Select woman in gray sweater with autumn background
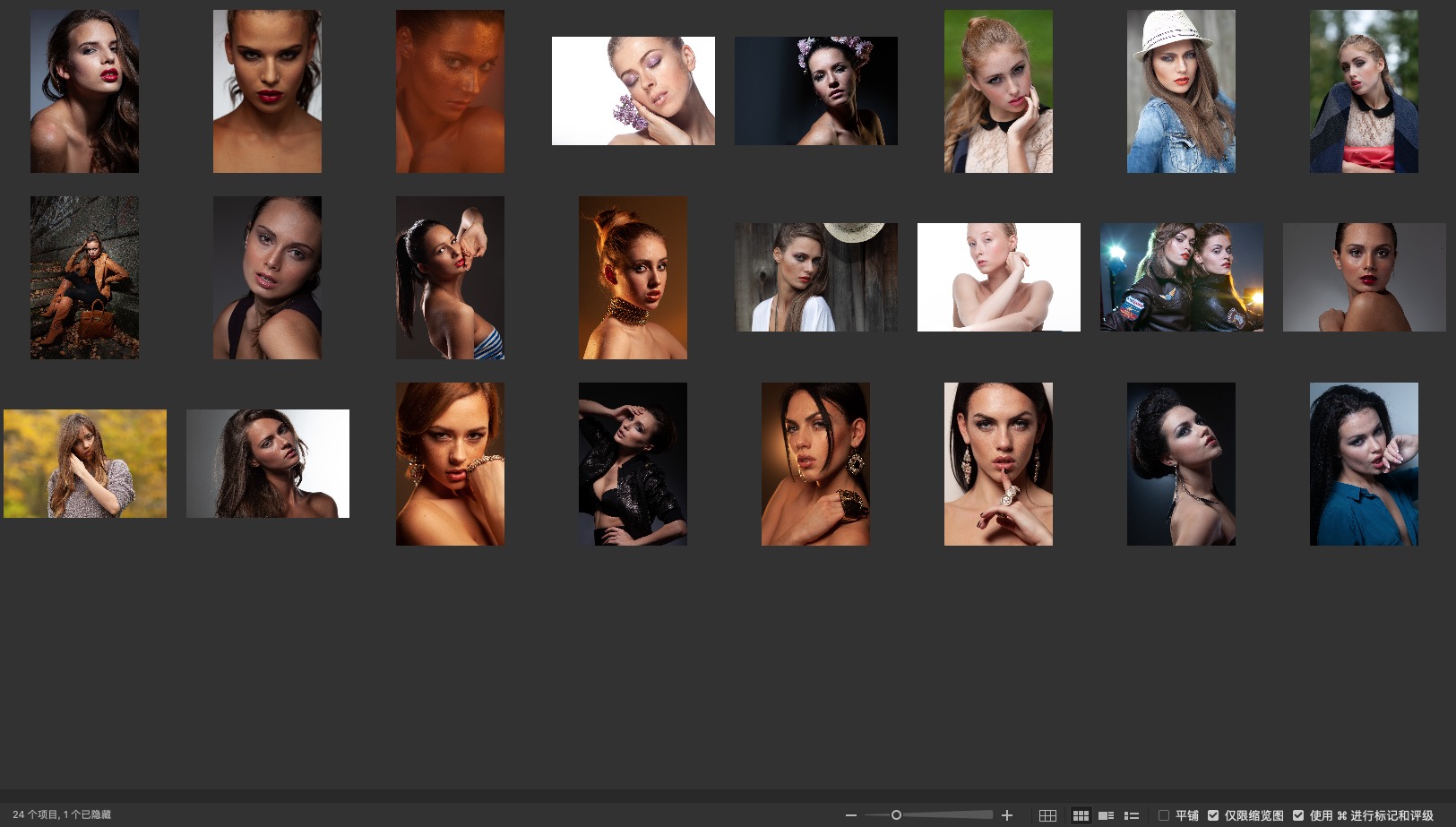The width and height of the screenshot is (1456, 827). [x=85, y=463]
